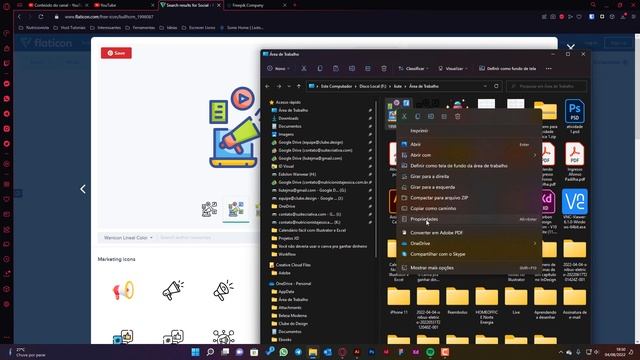Click Este Computador in the breadcrumb path
This screenshot has height=360, width=640.
[336, 86]
